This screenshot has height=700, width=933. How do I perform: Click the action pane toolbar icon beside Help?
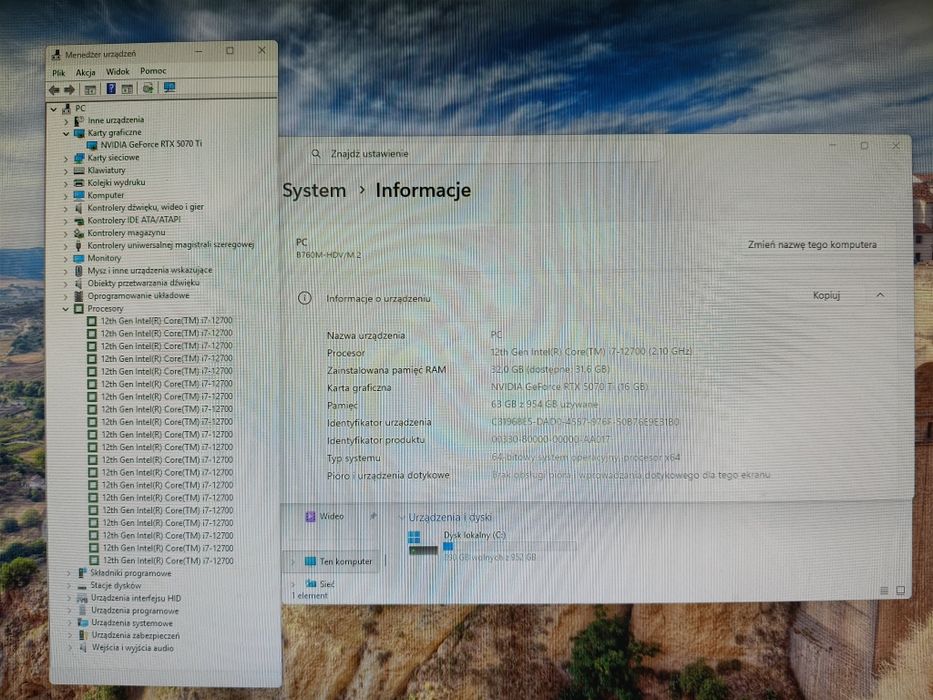click(x=127, y=89)
